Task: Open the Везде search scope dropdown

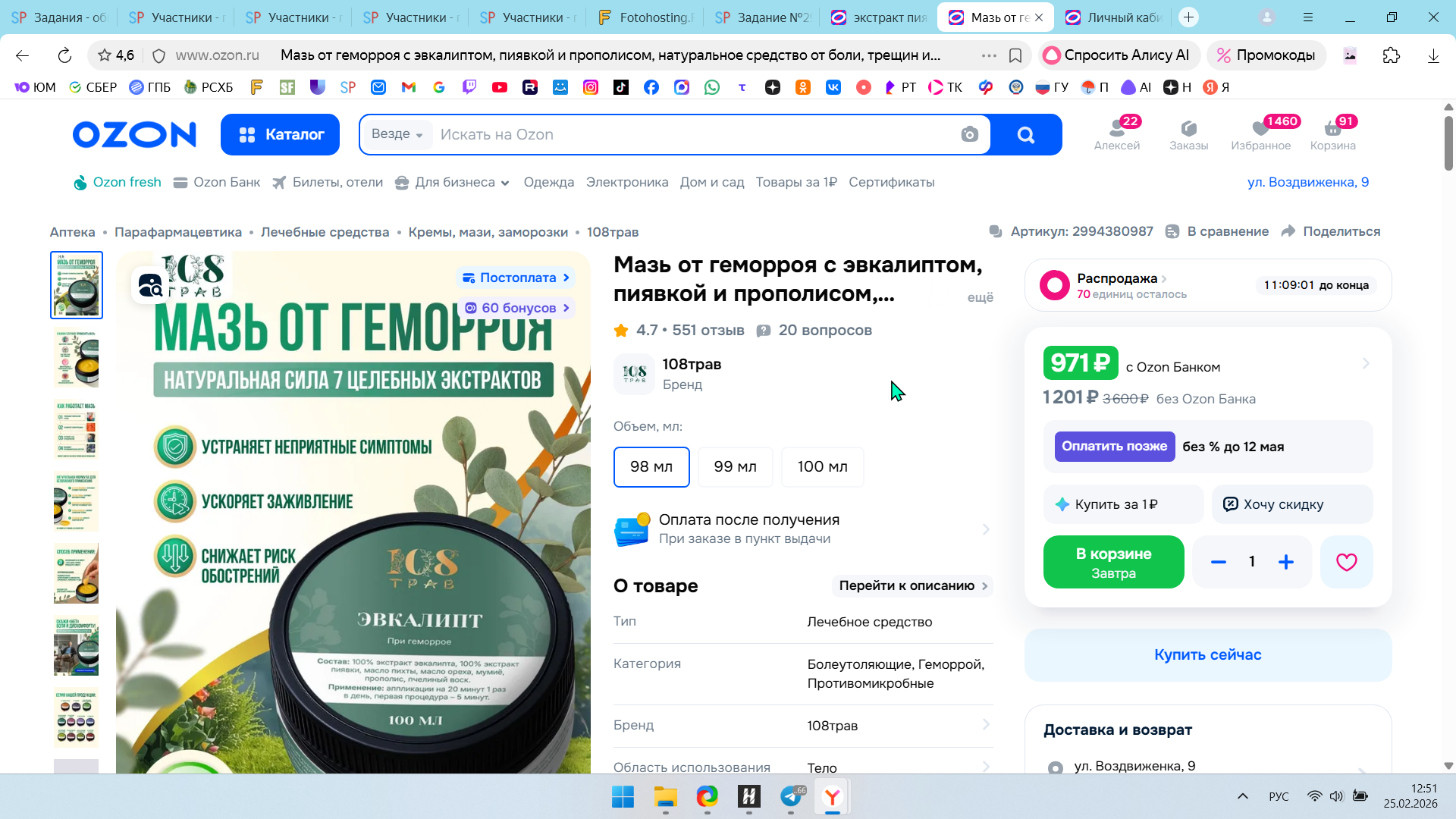Action: coord(397,134)
